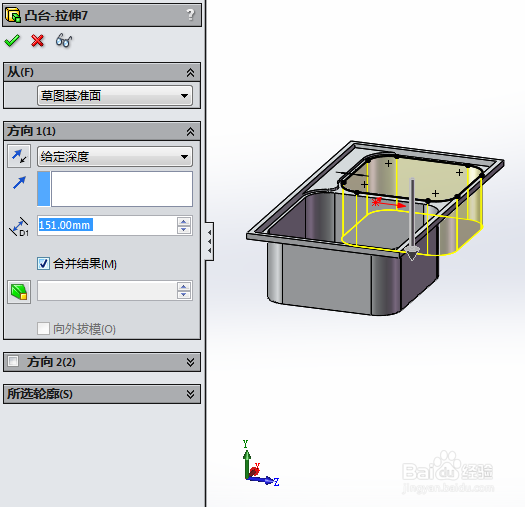Click the 凸台-拉伸7 title text
The image size is (525, 507).
coord(56,15)
